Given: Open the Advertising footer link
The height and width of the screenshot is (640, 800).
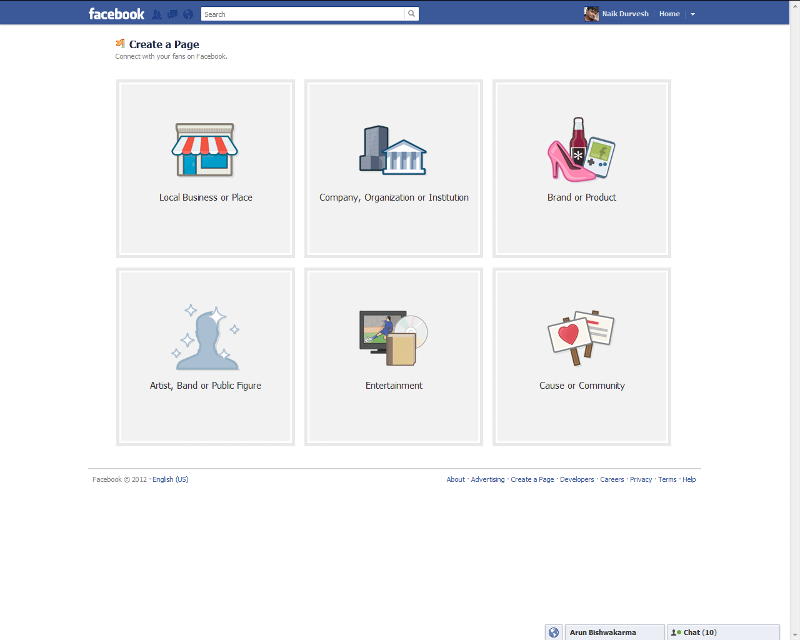Looking at the screenshot, I should (x=487, y=479).
